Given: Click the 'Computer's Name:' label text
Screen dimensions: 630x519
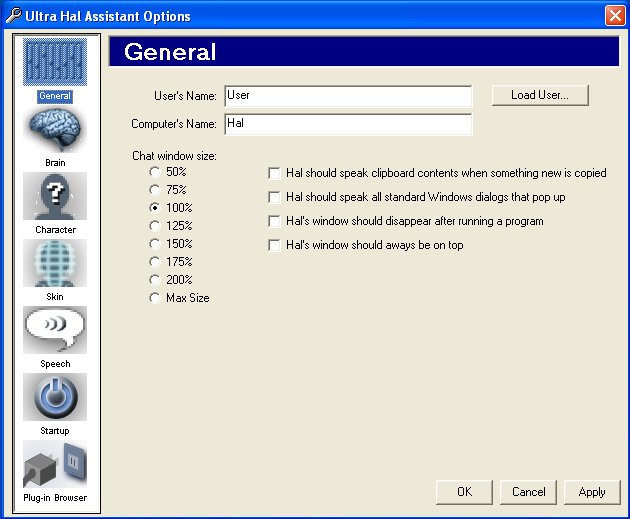Looking at the screenshot, I should [x=174, y=124].
